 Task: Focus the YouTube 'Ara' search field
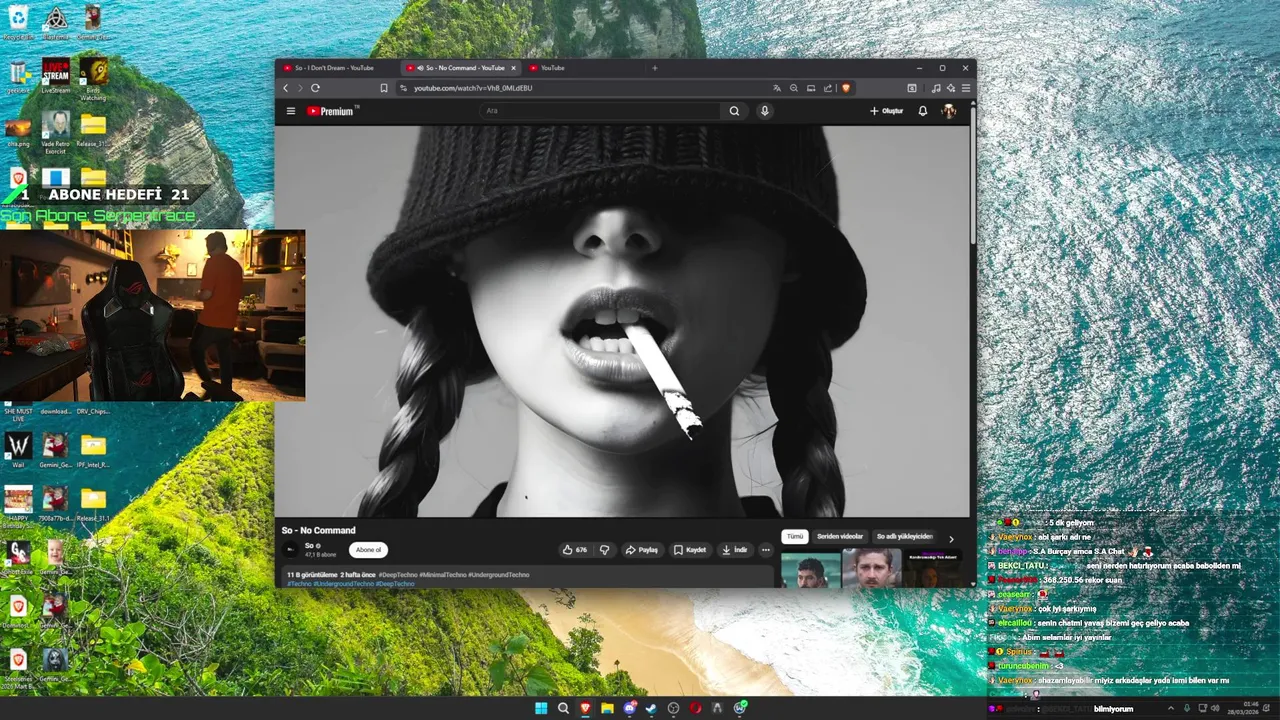click(x=600, y=111)
